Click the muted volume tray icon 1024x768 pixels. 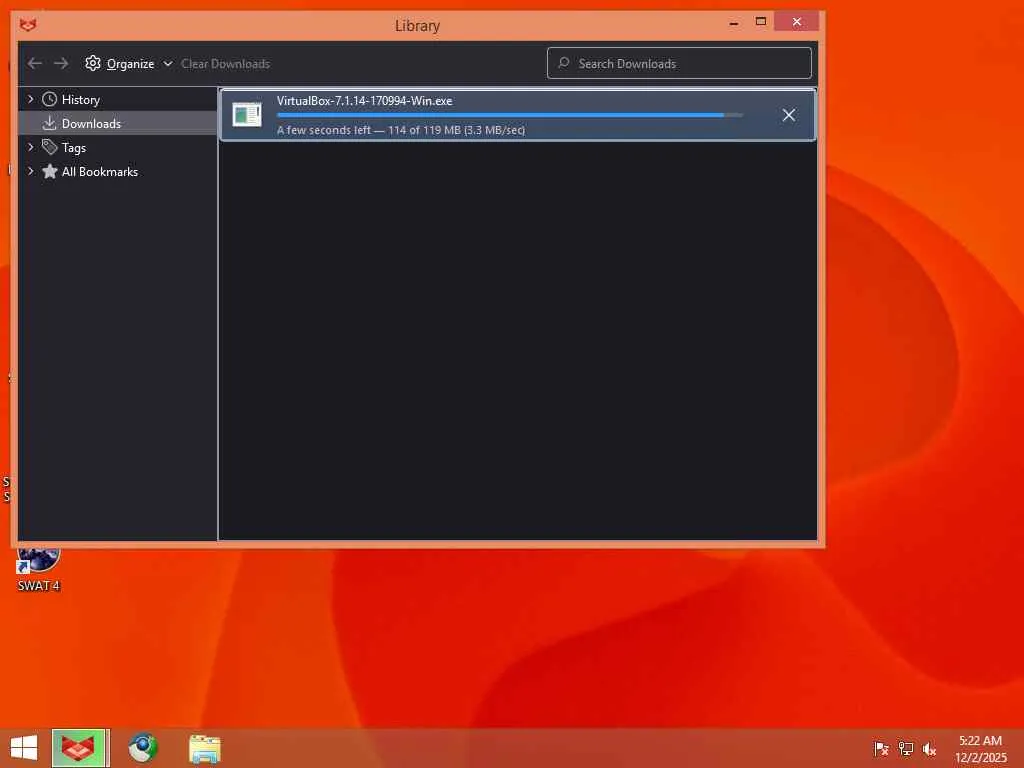(929, 748)
